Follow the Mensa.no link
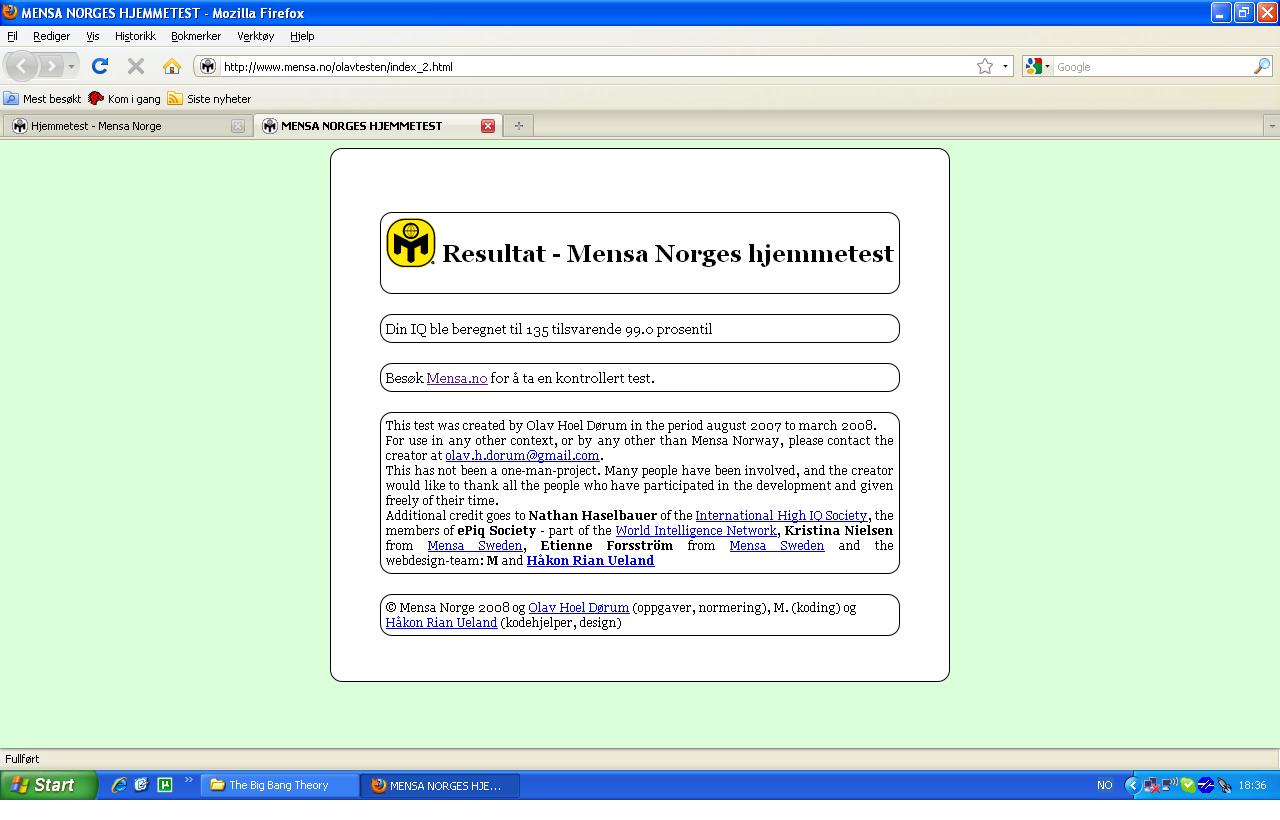1280x820 pixels. click(x=457, y=378)
